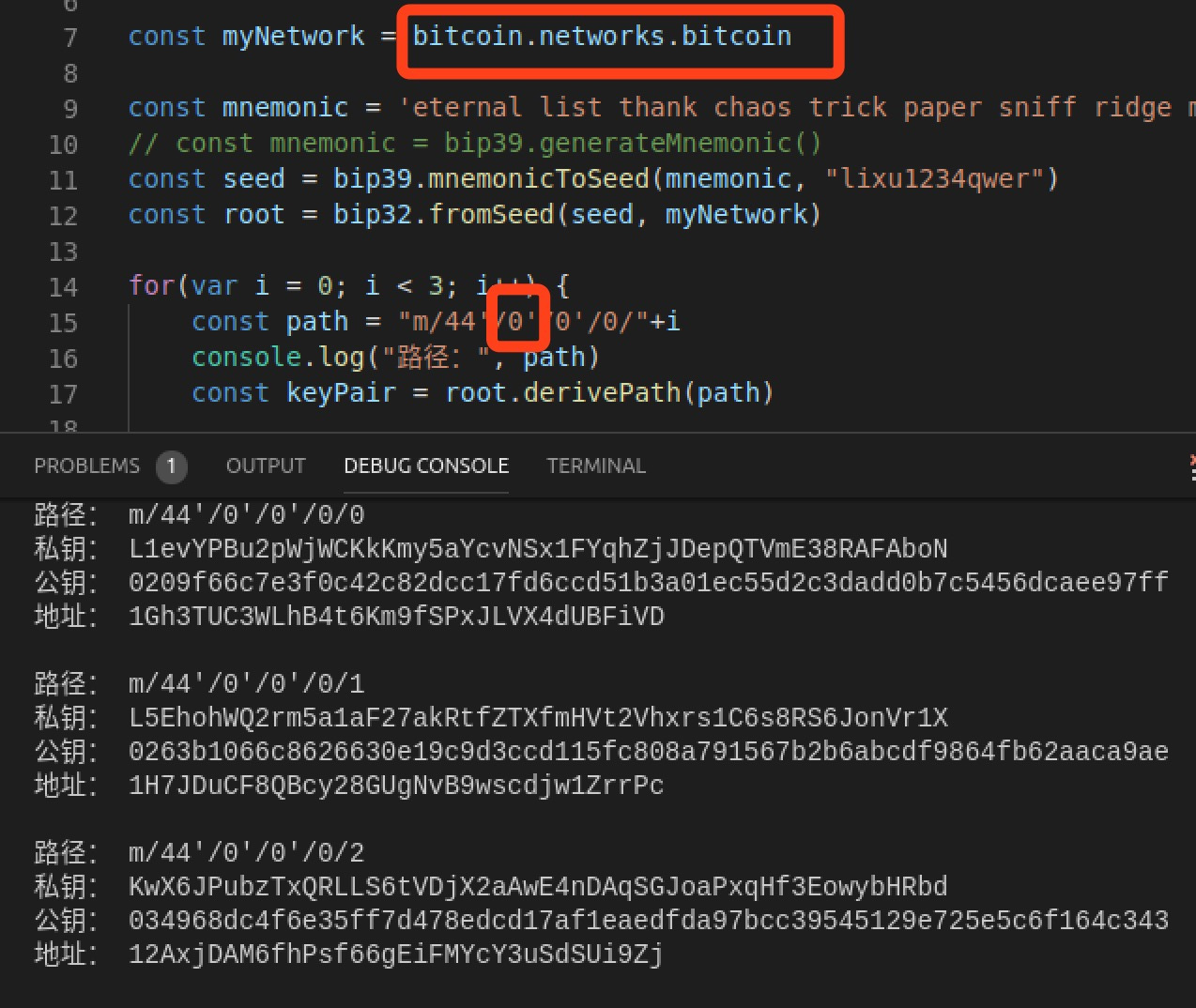The image size is (1196, 1008).
Task: Click line number 9 in the gutter
Action: 69,109
